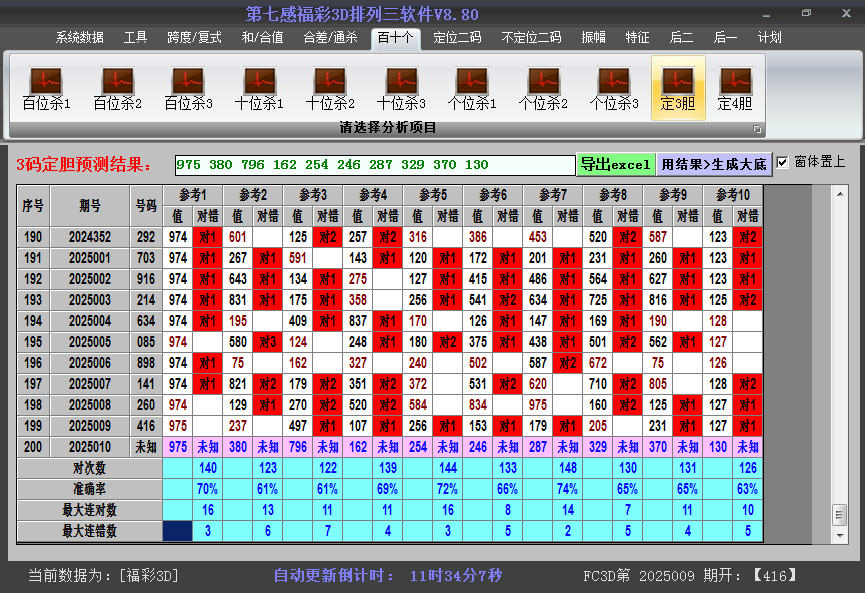Switch to the 振幅 tab
Image resolution: width=865 pixels, height=593 pixels.
pos(594,38)
